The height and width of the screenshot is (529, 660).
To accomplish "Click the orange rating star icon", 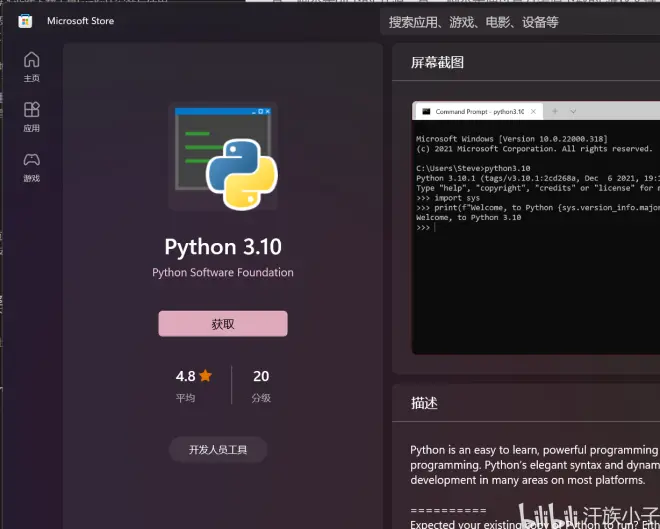I will 206,375.
